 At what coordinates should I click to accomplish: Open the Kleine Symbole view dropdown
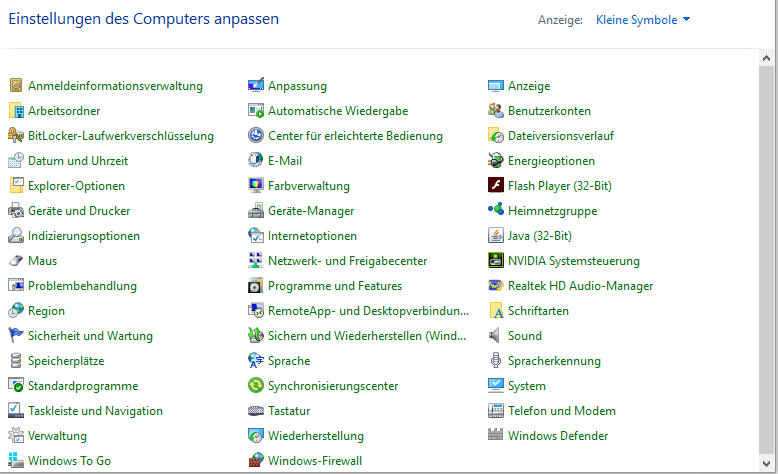pyautogui.click(x=643, y=20)
